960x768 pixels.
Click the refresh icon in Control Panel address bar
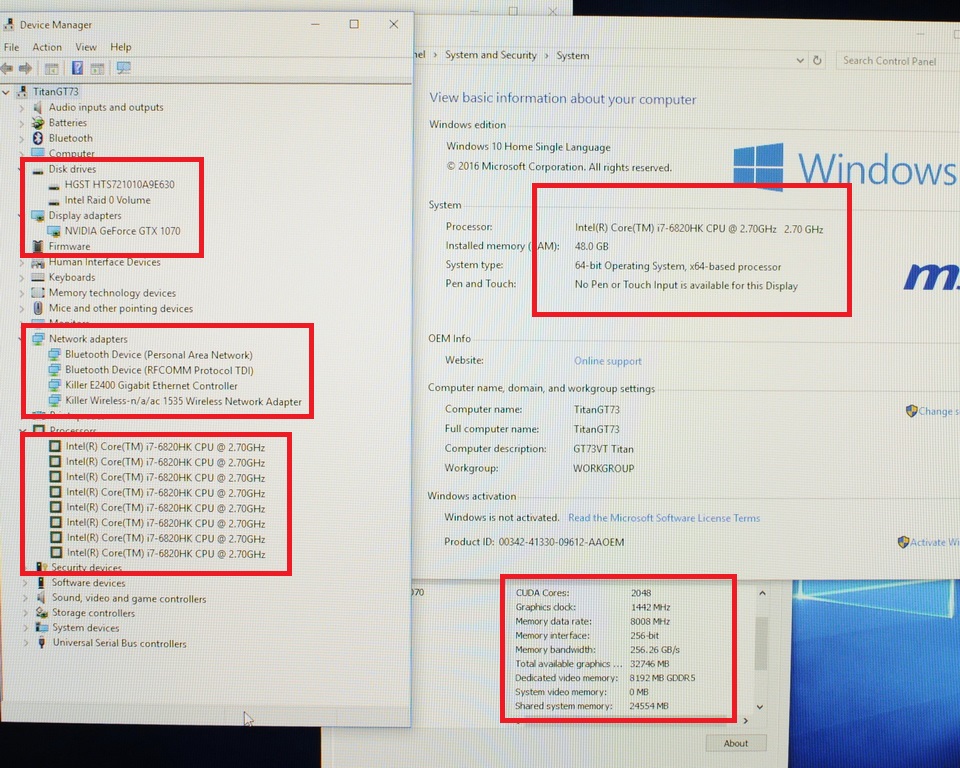(x=817, y=61)
